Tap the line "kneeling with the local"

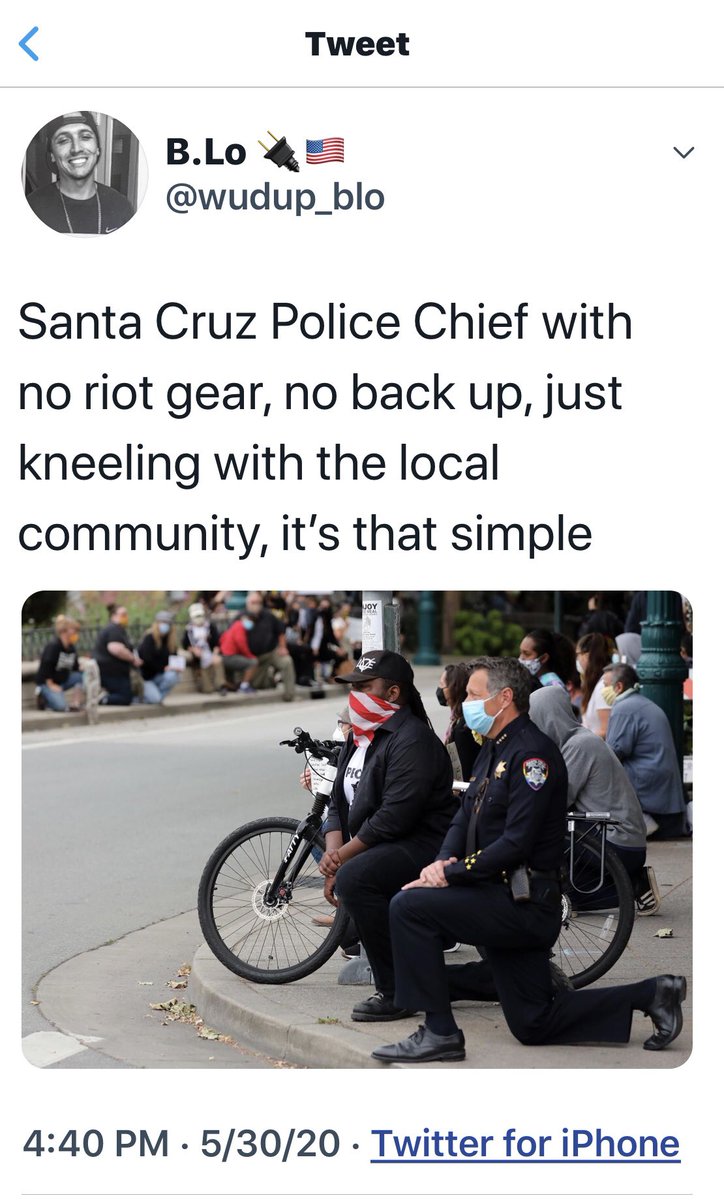(x=258, y=464)
